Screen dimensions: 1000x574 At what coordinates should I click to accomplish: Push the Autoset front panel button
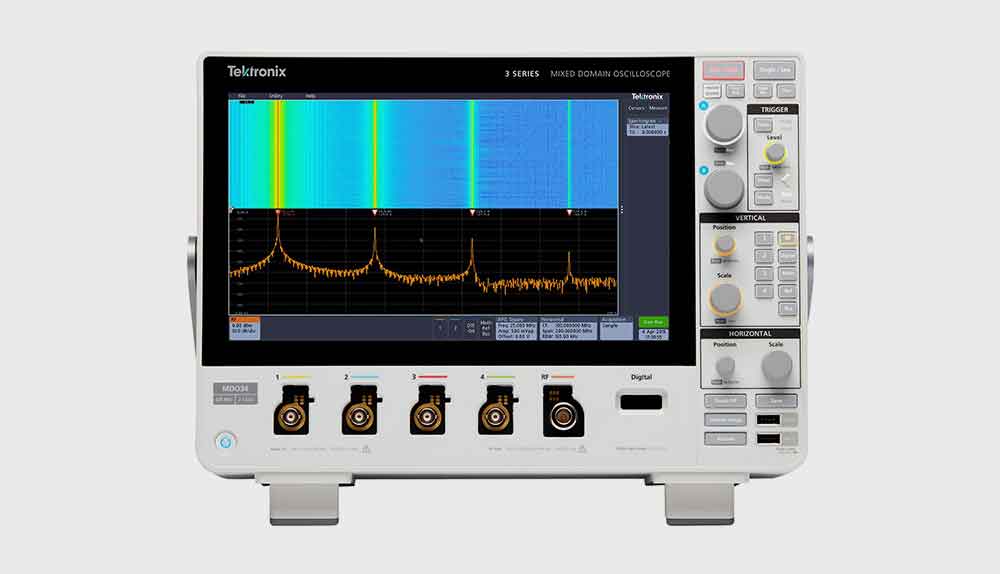click(725, 439)
